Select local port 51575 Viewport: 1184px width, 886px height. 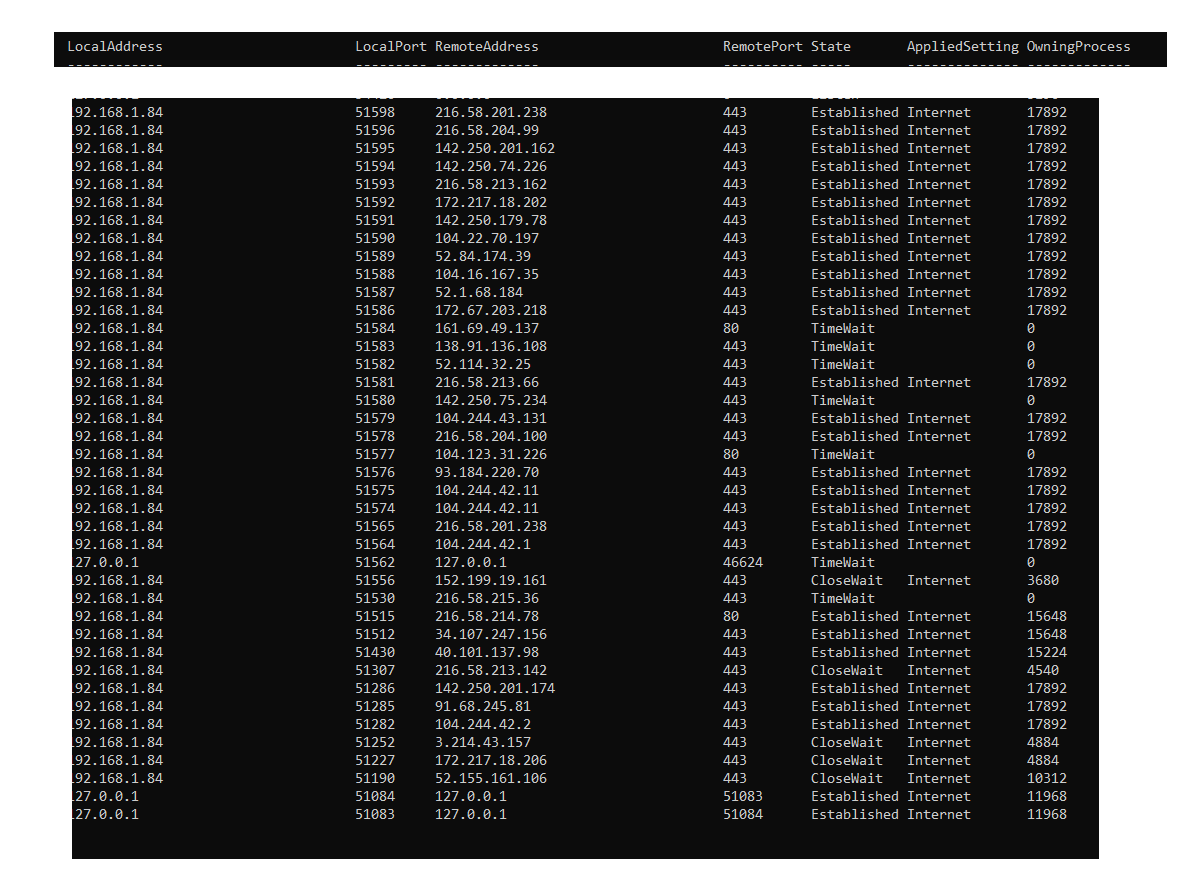click(375, 491)
